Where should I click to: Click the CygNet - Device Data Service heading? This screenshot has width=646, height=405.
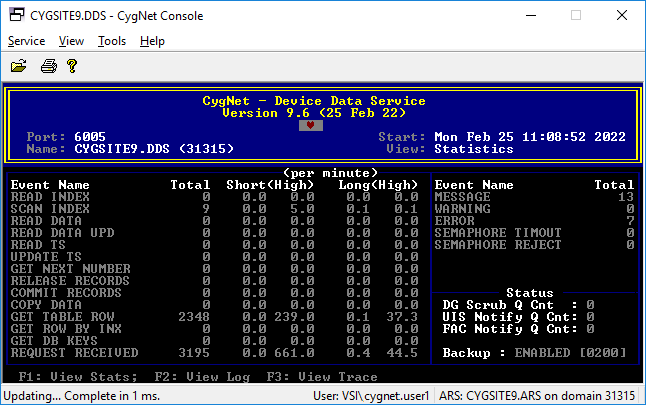314,101
